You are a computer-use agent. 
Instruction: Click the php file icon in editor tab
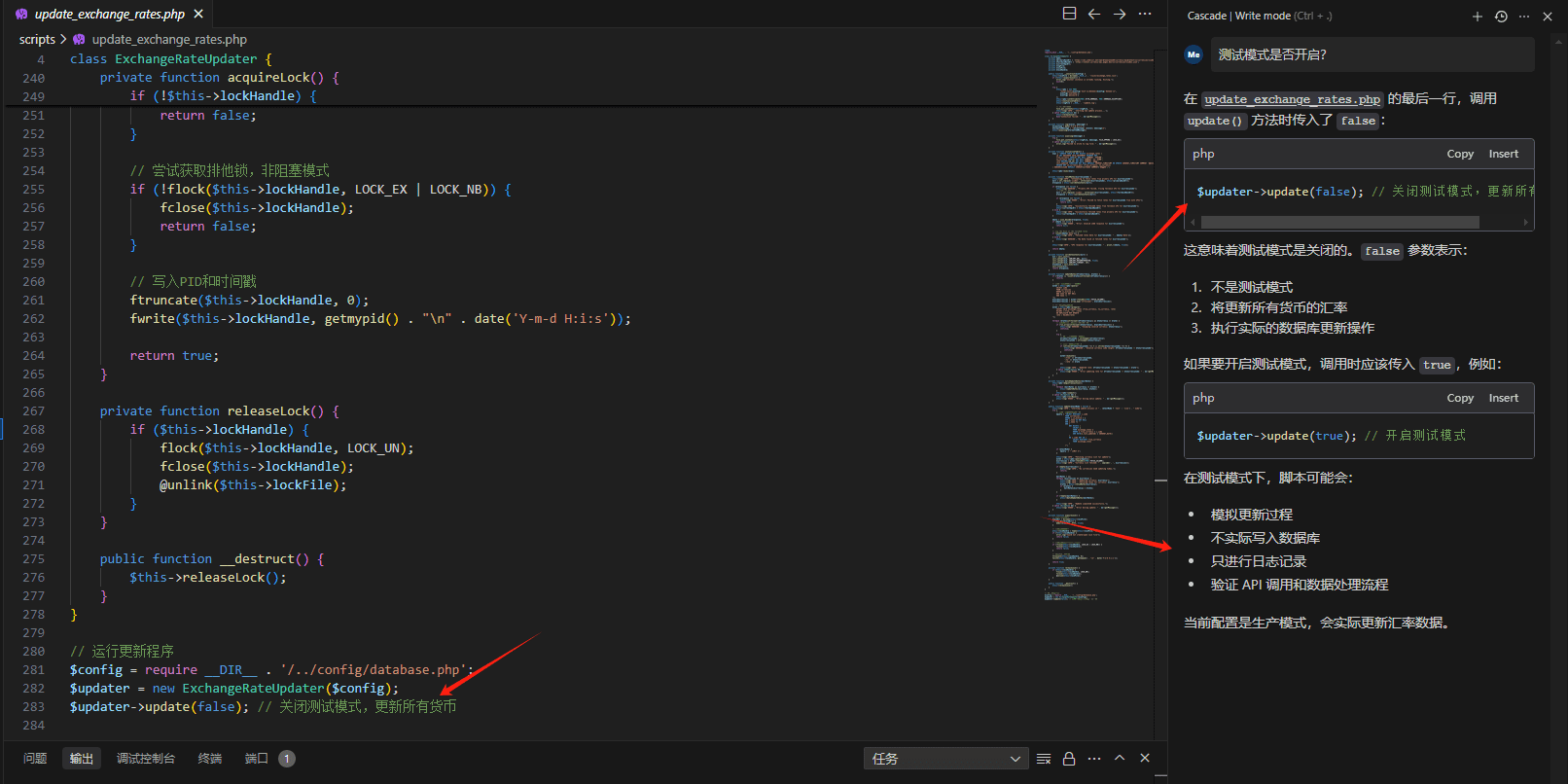pos(21,15)
